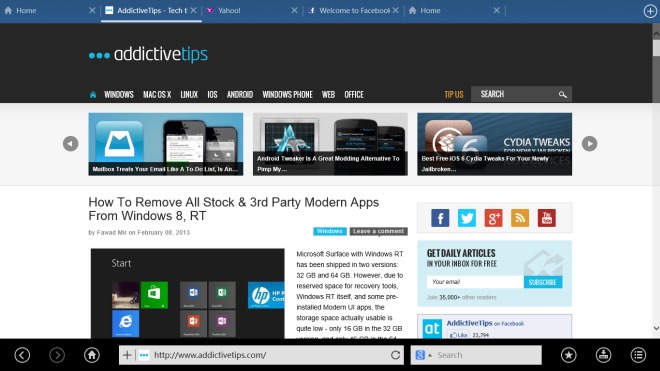Screen dimensions: 660x371
Task: Go back using the back arrow button
Action: tap(22, 355)
